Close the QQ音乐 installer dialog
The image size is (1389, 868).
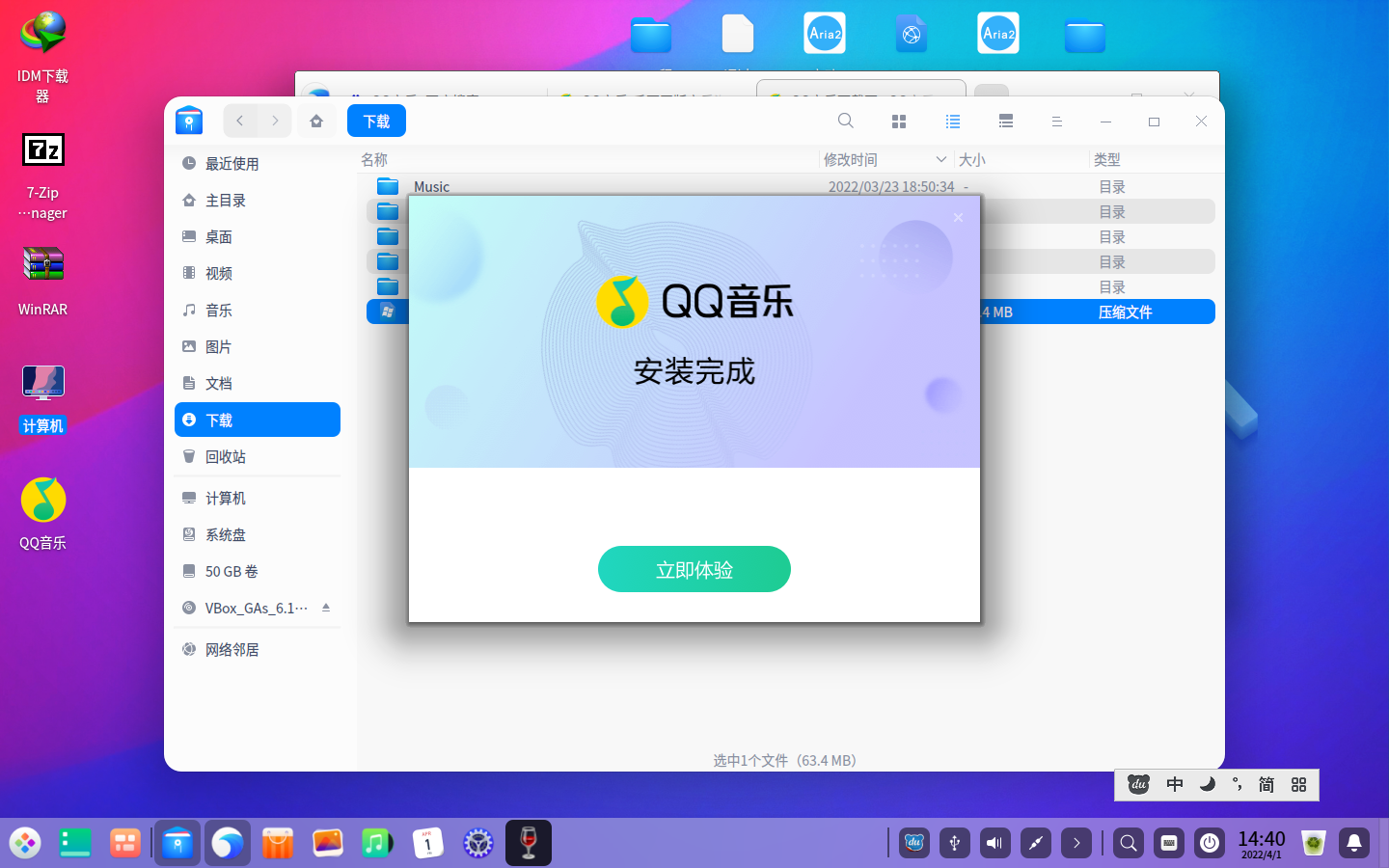pos(958,218)
